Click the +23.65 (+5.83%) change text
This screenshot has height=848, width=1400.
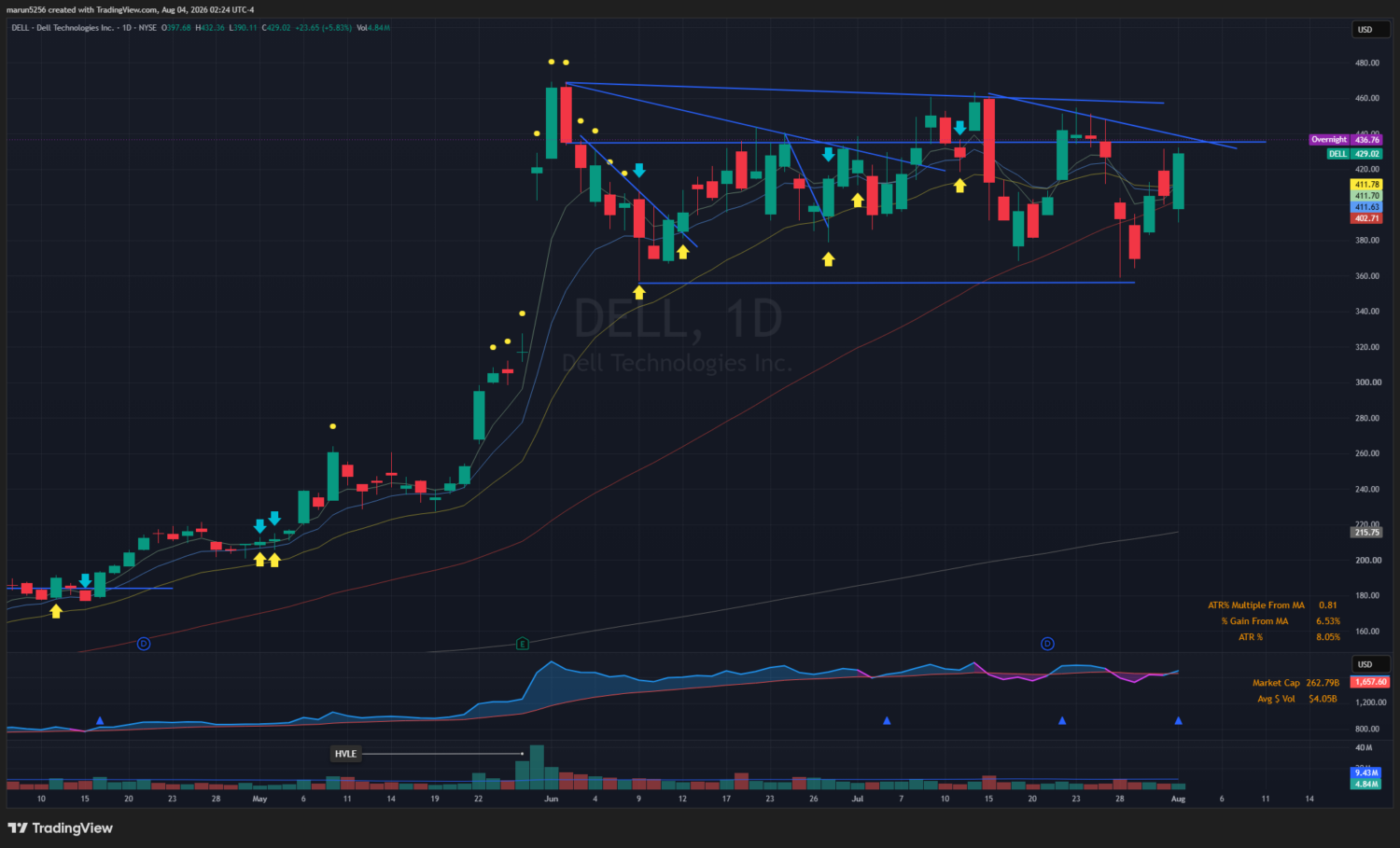(x=324, y=28)
